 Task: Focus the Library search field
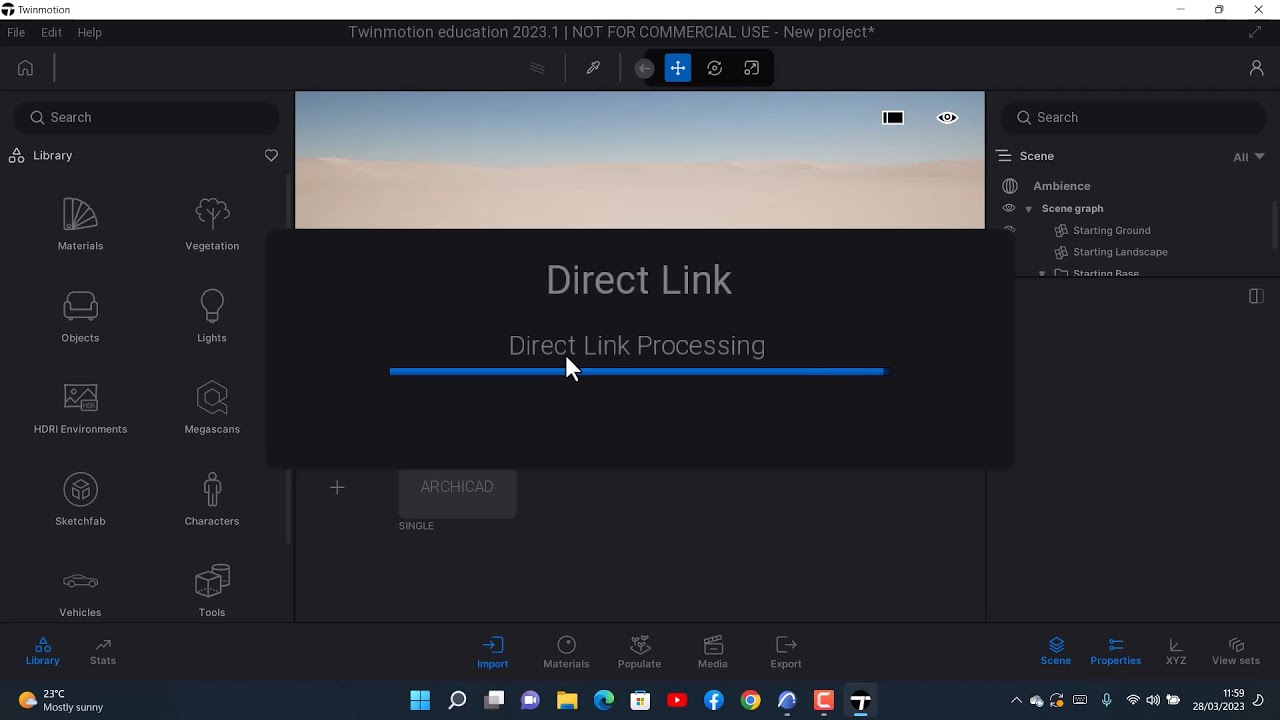[146, 117]
